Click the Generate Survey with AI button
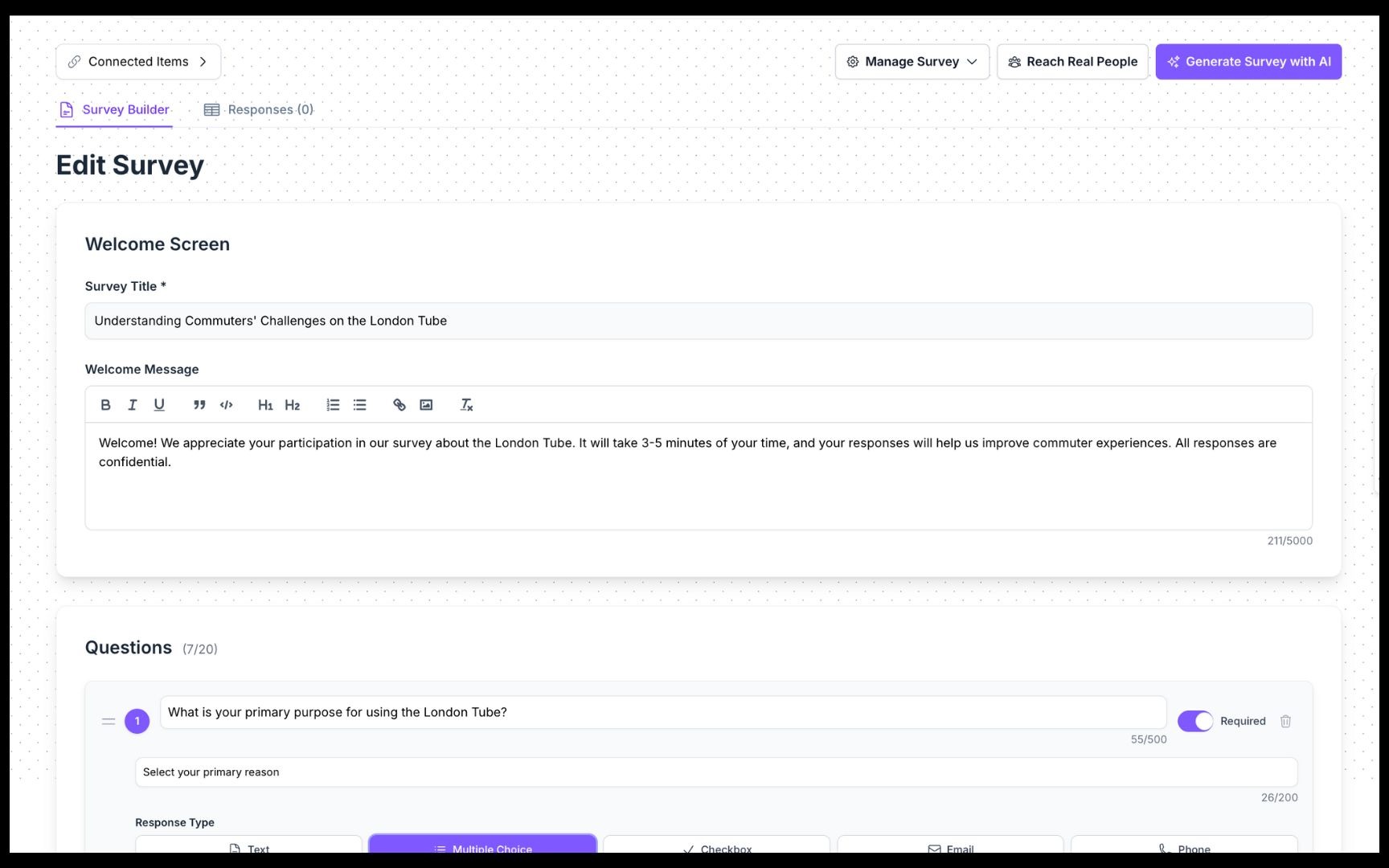 [x=1248, y=61]
